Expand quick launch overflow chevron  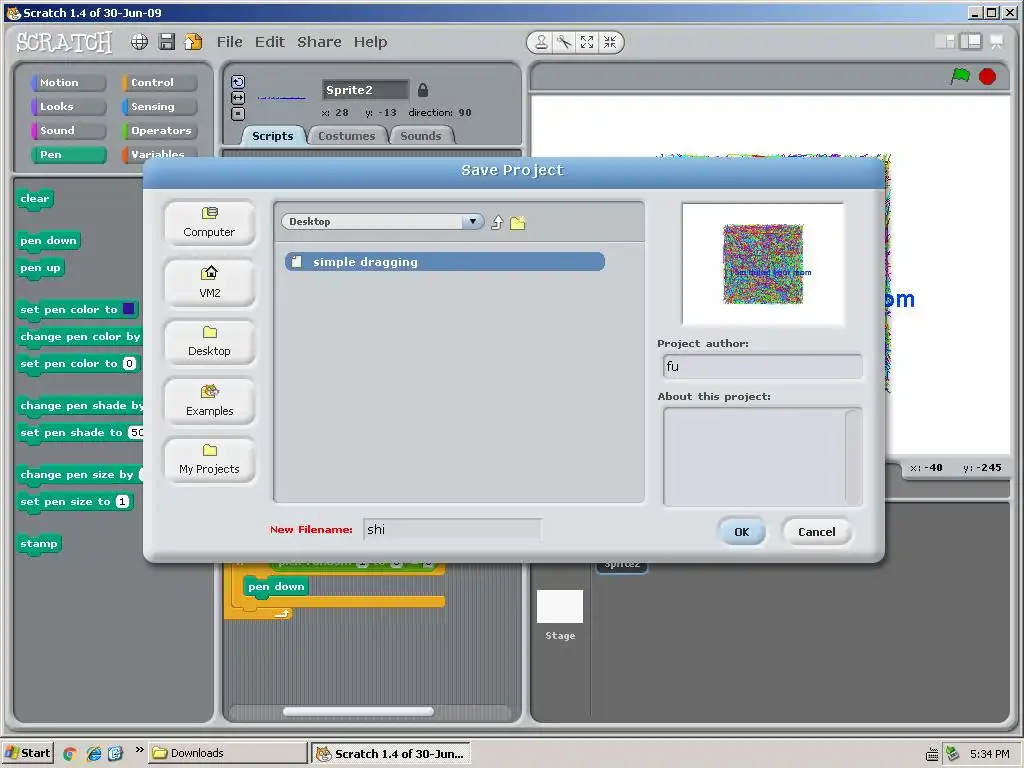(139, 750)
